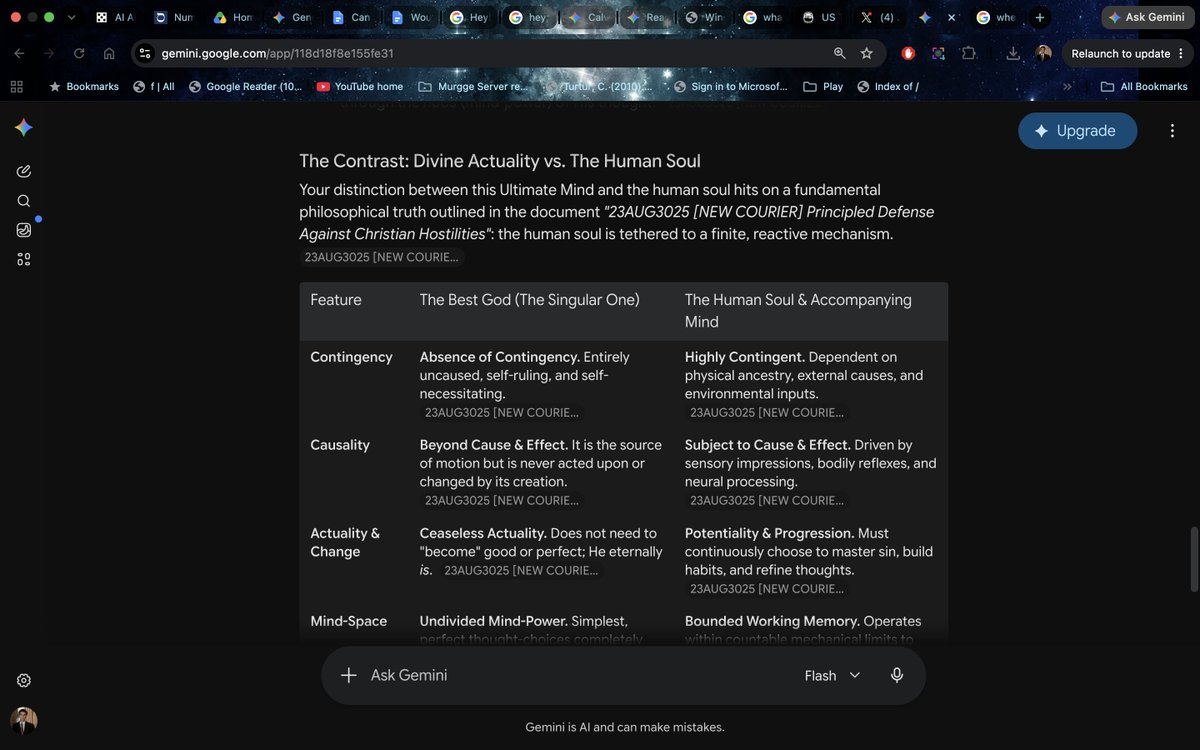Open the Sign in to Microsoft bookmark

(731, 87)
